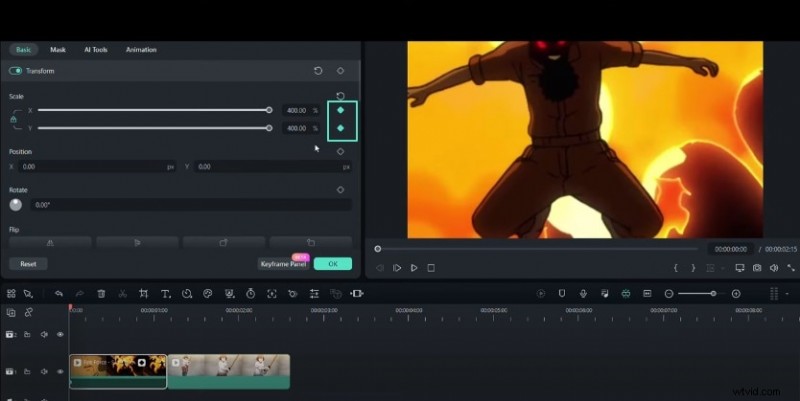
Task: Take a snapshot of the preview
Action: 757,268
